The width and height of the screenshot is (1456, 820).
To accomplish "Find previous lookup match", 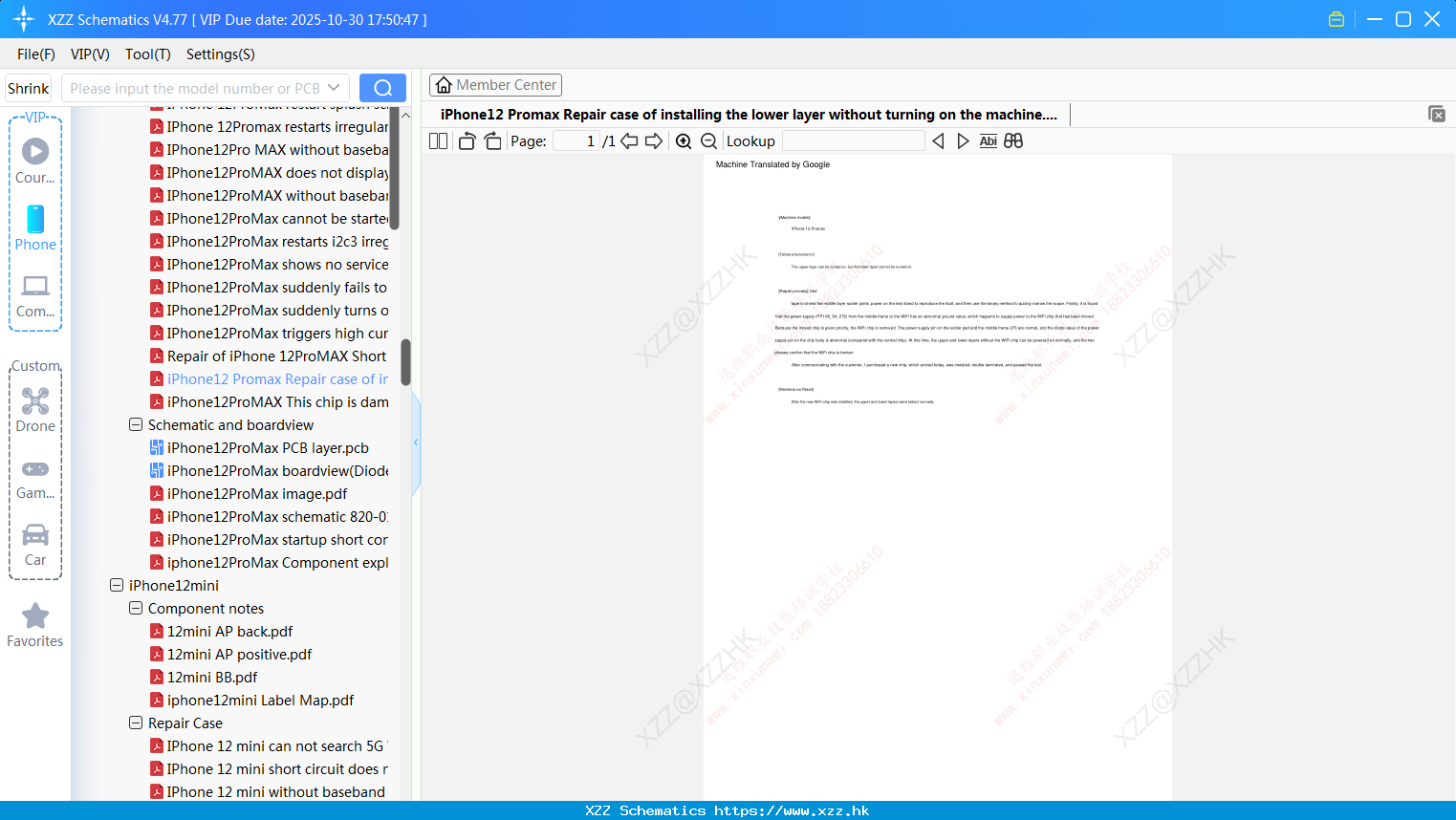I will tap(938, 140).
